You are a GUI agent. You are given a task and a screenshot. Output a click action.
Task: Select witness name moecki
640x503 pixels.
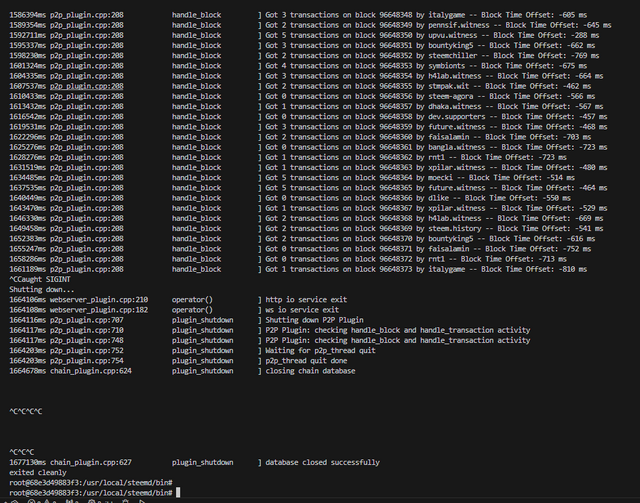440,178
